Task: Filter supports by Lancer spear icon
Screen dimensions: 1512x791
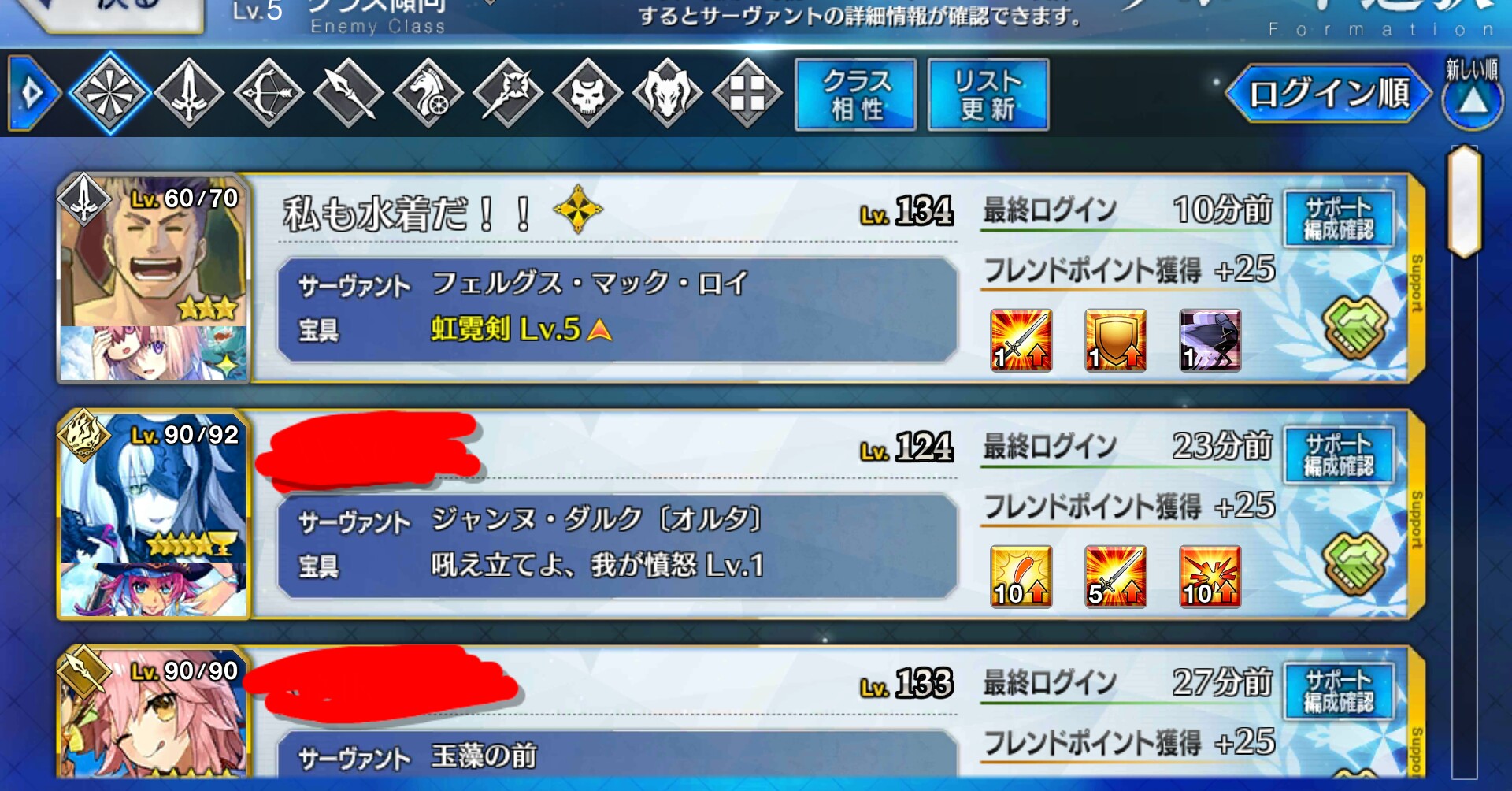Action: [349, 93]
